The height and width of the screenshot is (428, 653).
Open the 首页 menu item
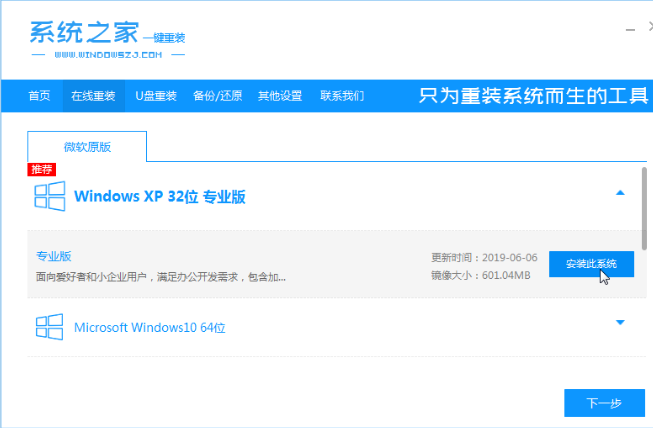tap(39, 96)
